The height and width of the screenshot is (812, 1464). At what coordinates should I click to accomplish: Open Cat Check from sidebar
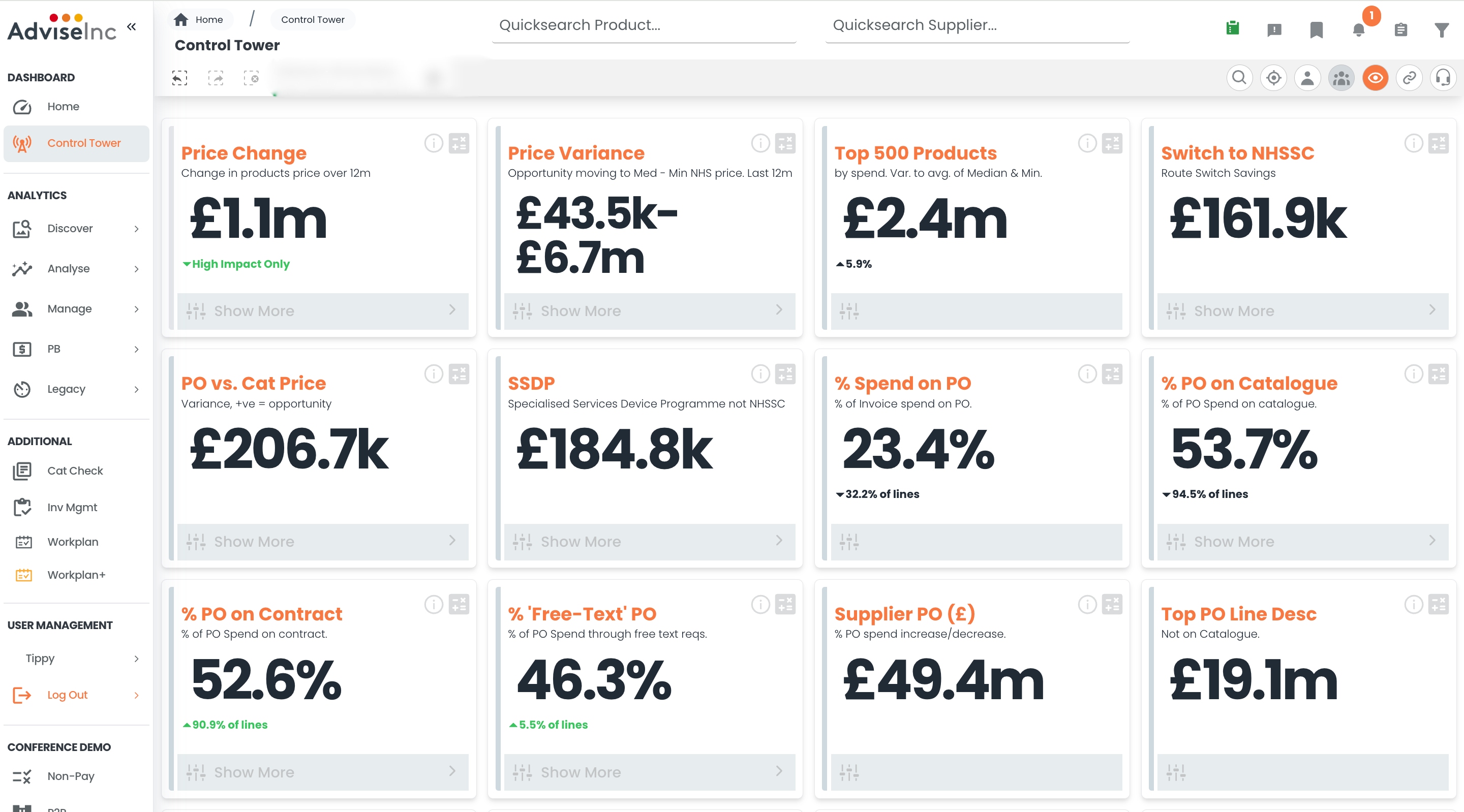76,471
